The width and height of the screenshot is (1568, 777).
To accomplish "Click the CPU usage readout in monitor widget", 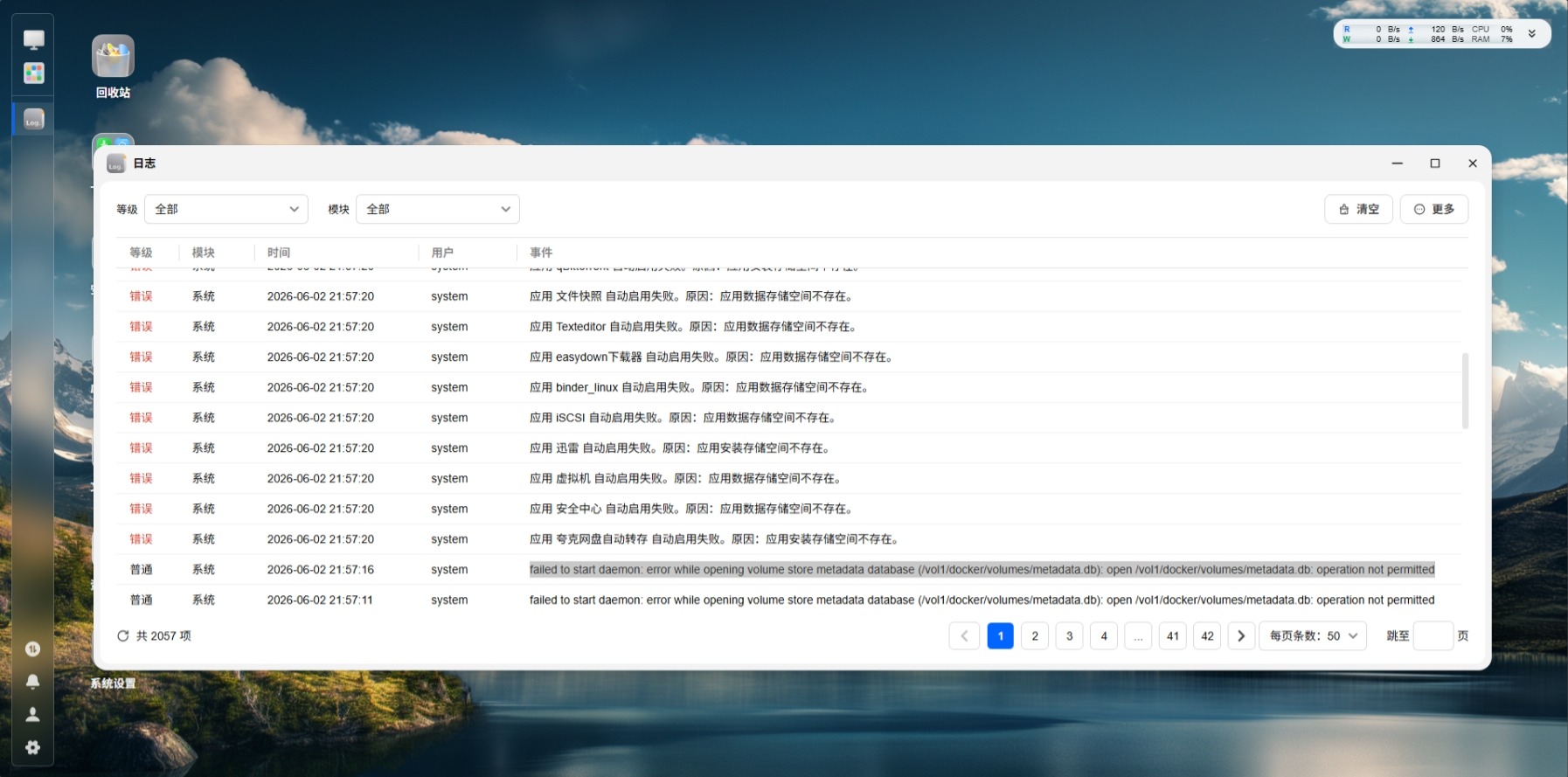I will click(1492, 29).
